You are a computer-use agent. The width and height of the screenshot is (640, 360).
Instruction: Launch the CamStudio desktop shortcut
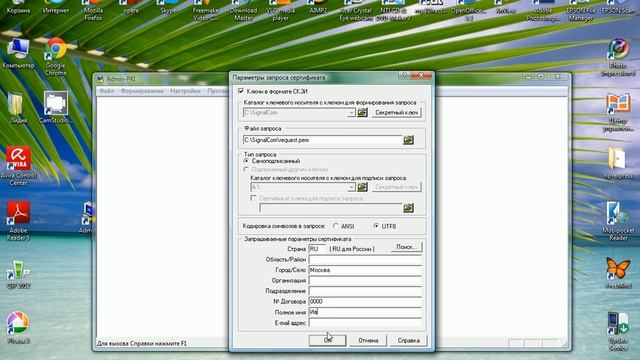click(56, 108)
